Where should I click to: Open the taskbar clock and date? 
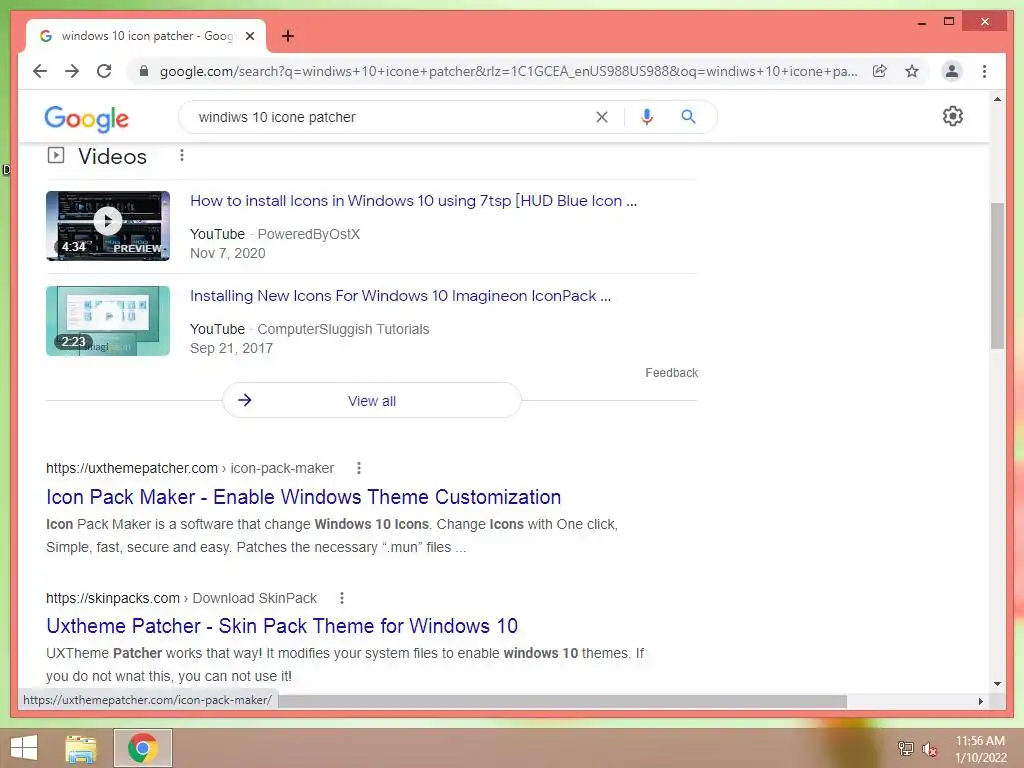(x=980, y=749)
